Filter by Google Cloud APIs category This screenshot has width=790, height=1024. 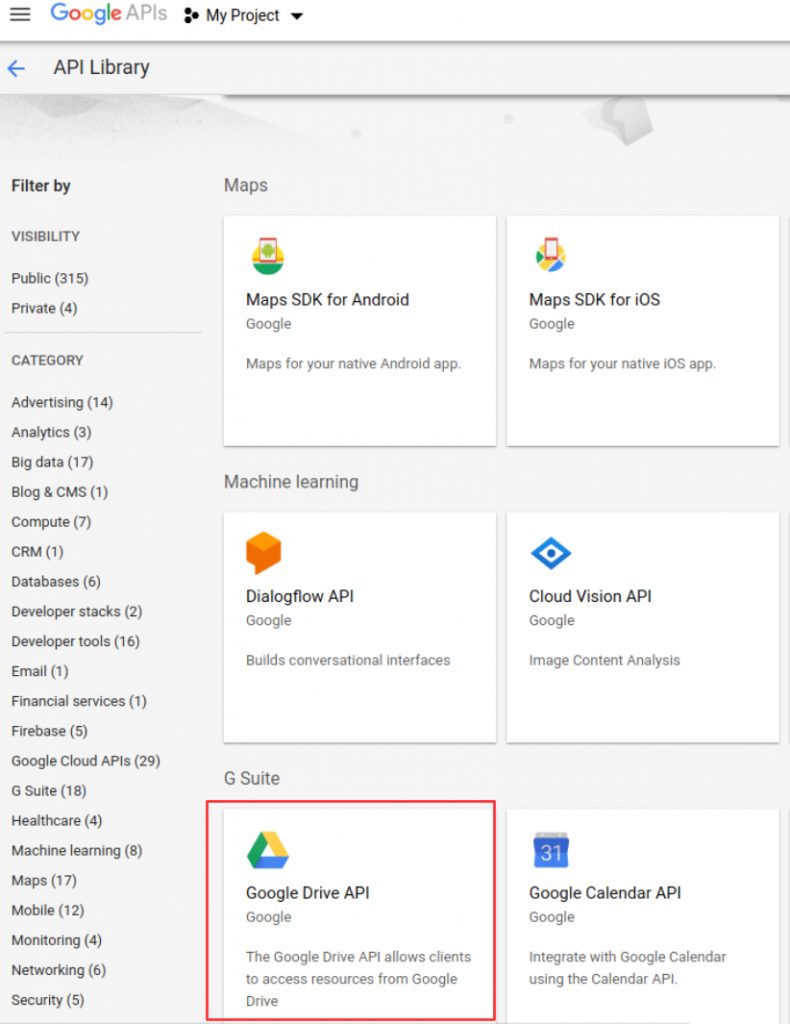tap(86, 761)
